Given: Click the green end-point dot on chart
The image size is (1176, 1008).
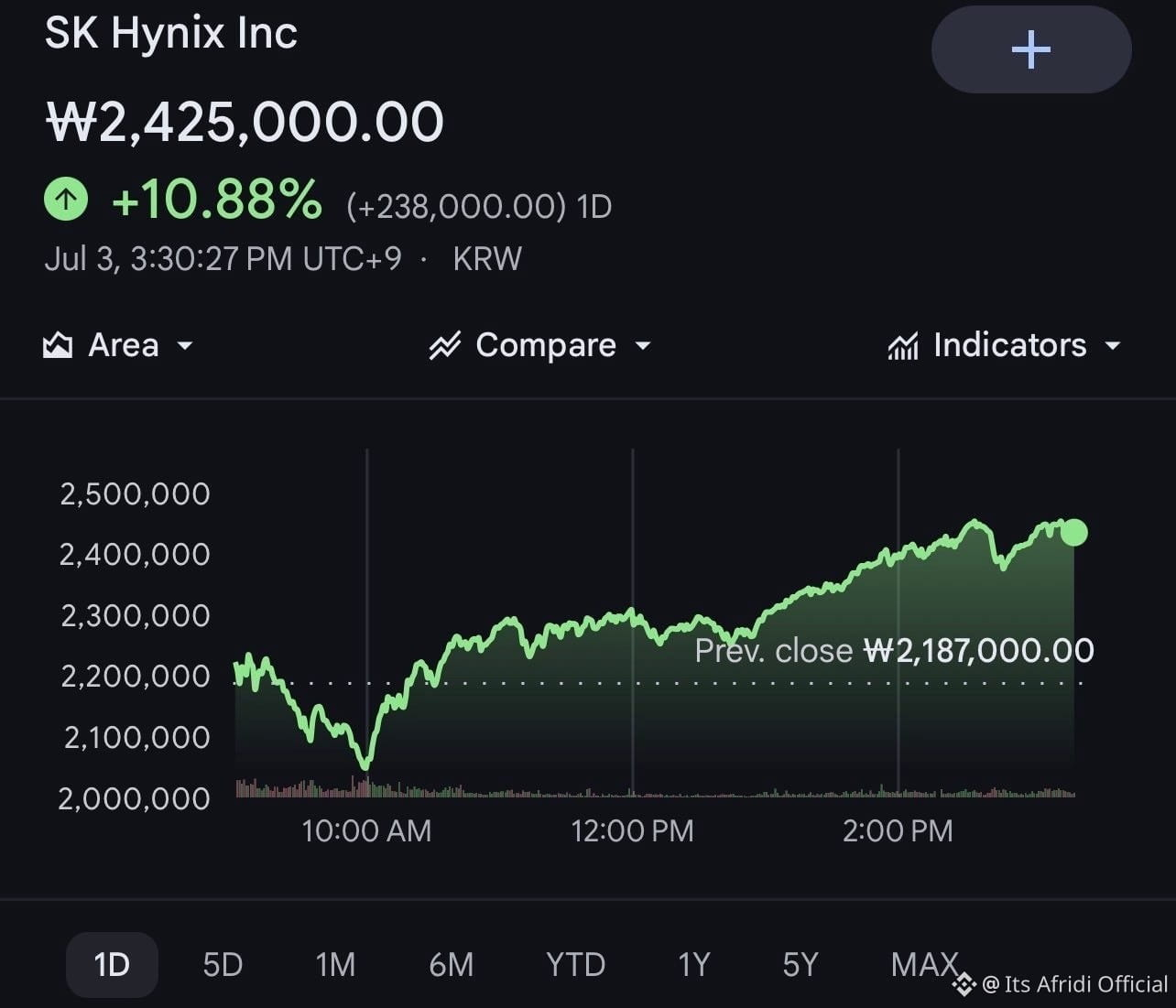Looking at the screenshot, I should [x=1073, y=532].
